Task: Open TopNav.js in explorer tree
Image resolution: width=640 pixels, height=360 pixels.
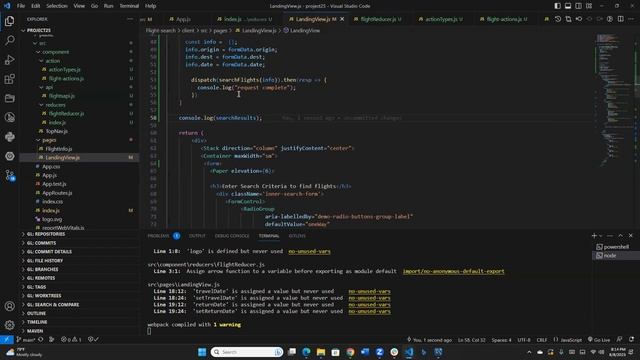Action: (x=56, y=131)
